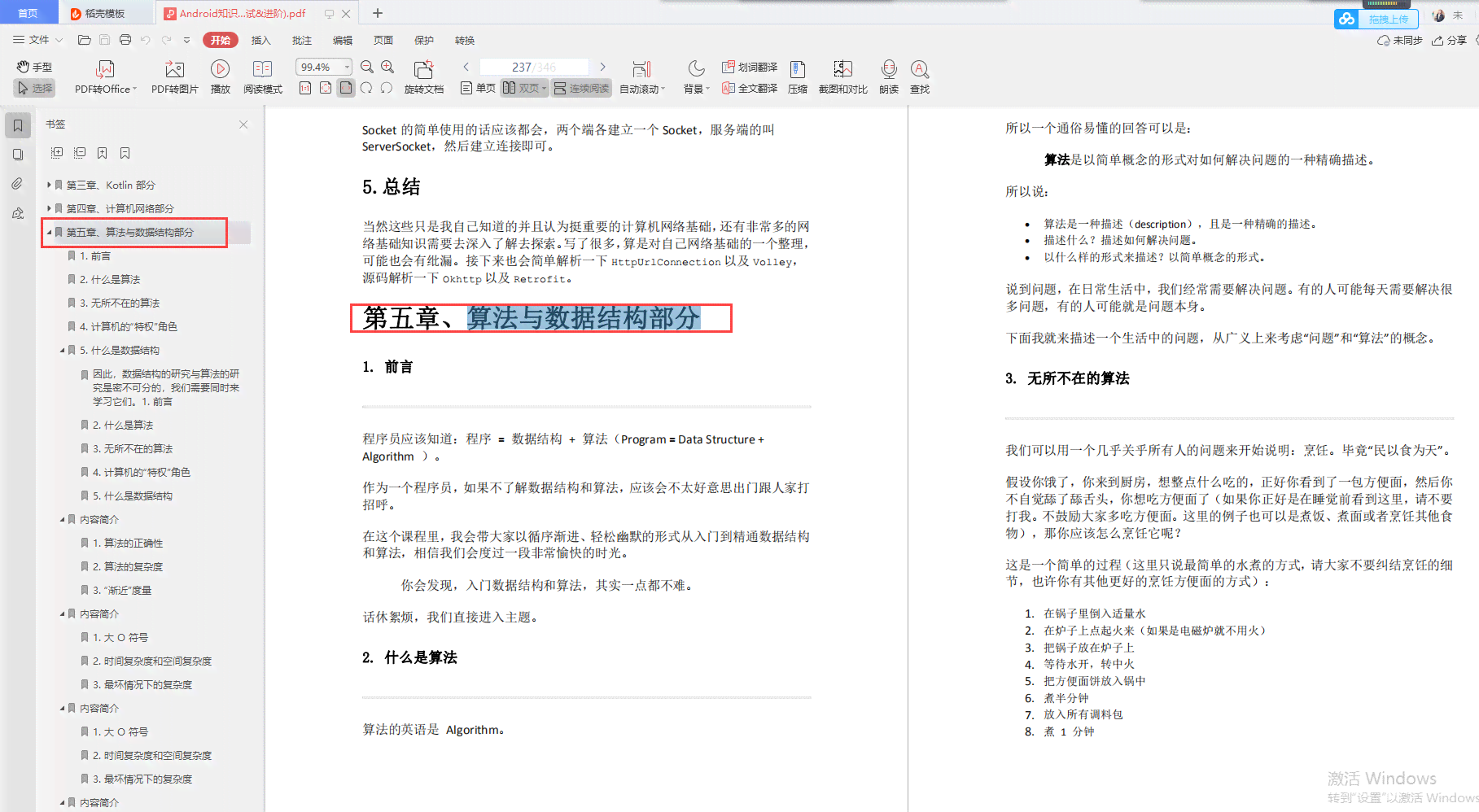The height and width of the screenshot is (812, 1479).
Task: Open 截图和对比 screenshot and compare
Action: click(842, 77)
